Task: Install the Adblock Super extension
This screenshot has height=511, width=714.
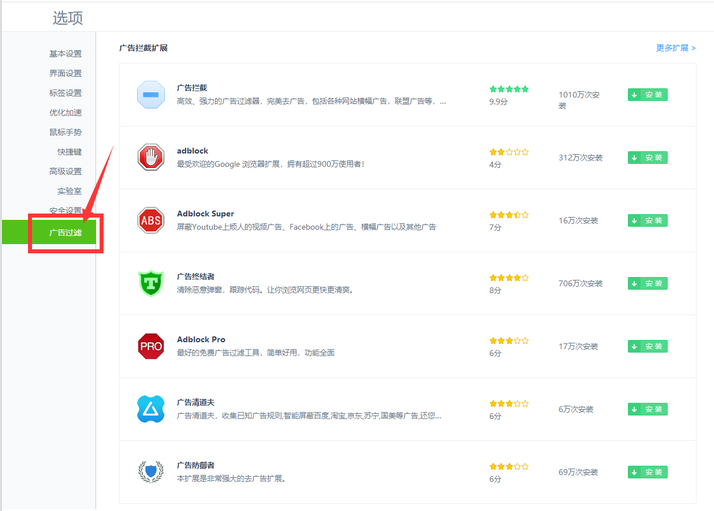Action: (648, 220)
